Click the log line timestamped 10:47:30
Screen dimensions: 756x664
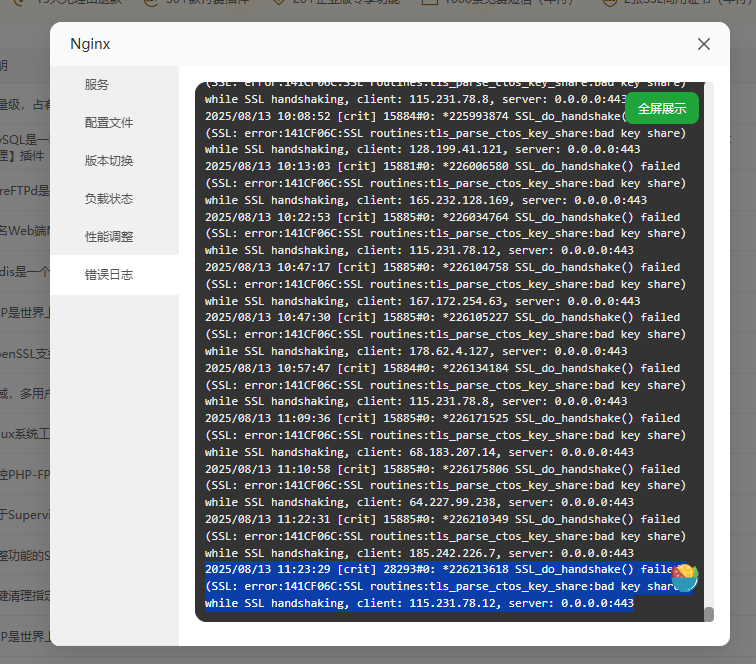pos(442,317)
